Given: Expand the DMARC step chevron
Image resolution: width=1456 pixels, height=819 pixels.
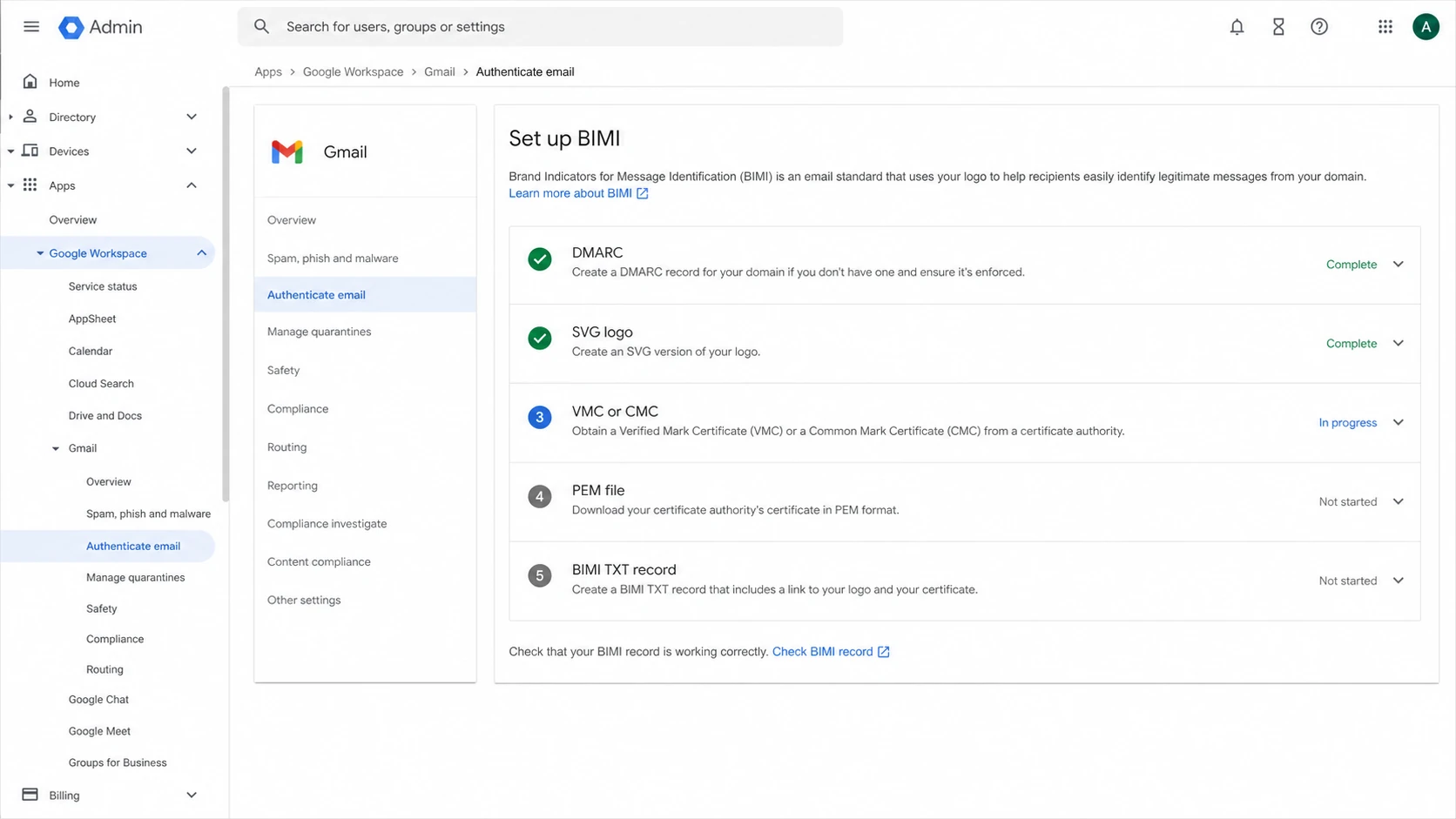Looking at the screenshot, I should pos(1399,264).
